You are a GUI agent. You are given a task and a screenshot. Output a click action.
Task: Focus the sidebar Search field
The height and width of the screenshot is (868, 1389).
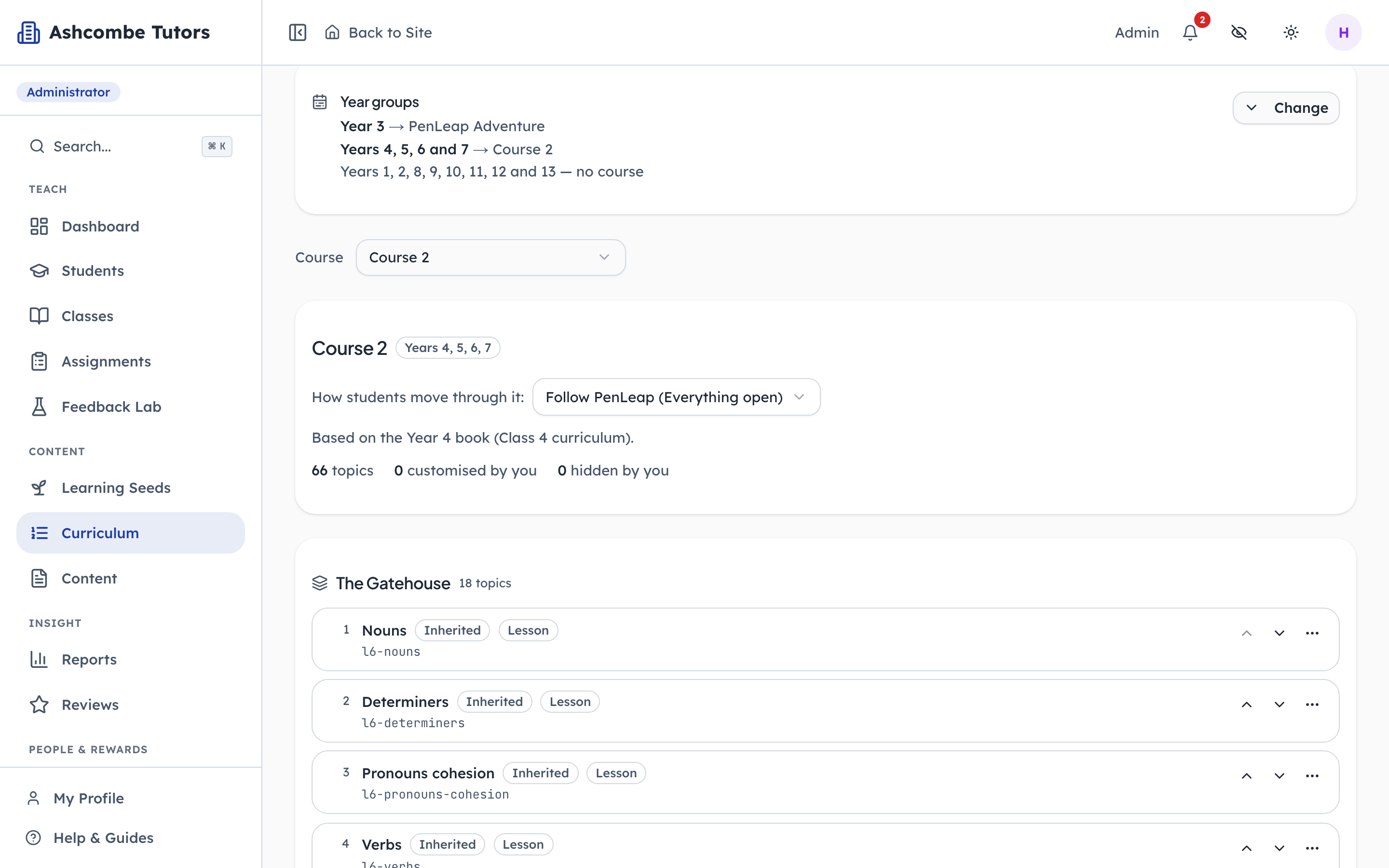click(131, 147)
